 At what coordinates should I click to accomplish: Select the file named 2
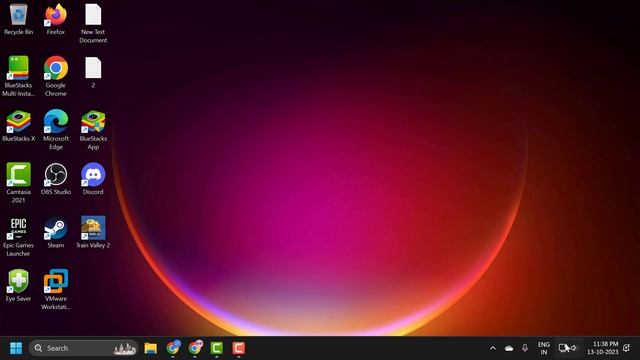pyautogui.click(x=93, y=73)
